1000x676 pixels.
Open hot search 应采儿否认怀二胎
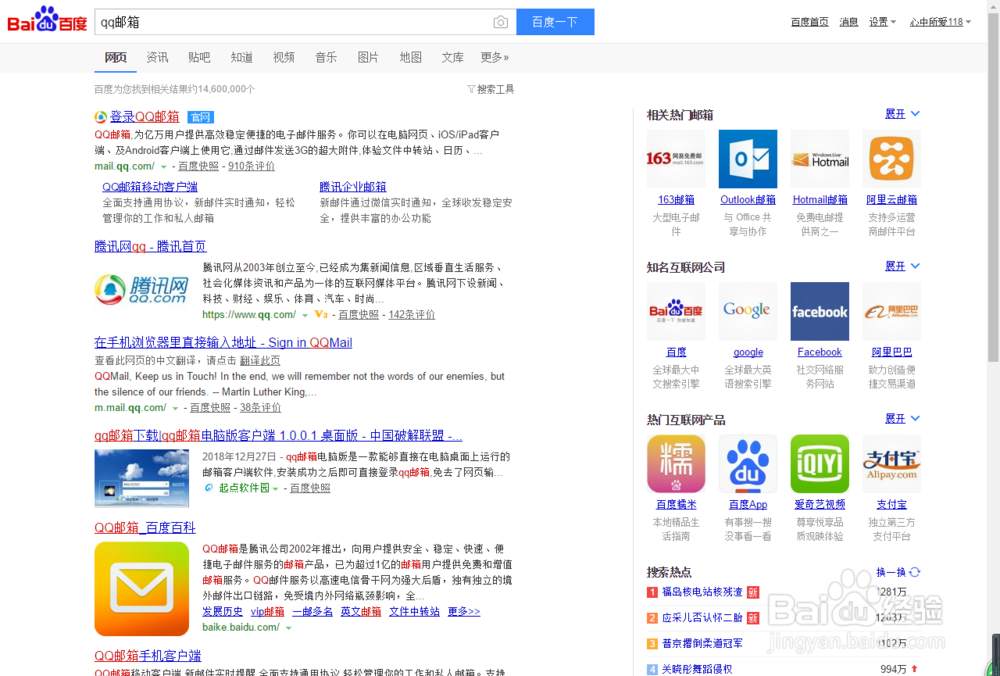[x=702, y=618]
